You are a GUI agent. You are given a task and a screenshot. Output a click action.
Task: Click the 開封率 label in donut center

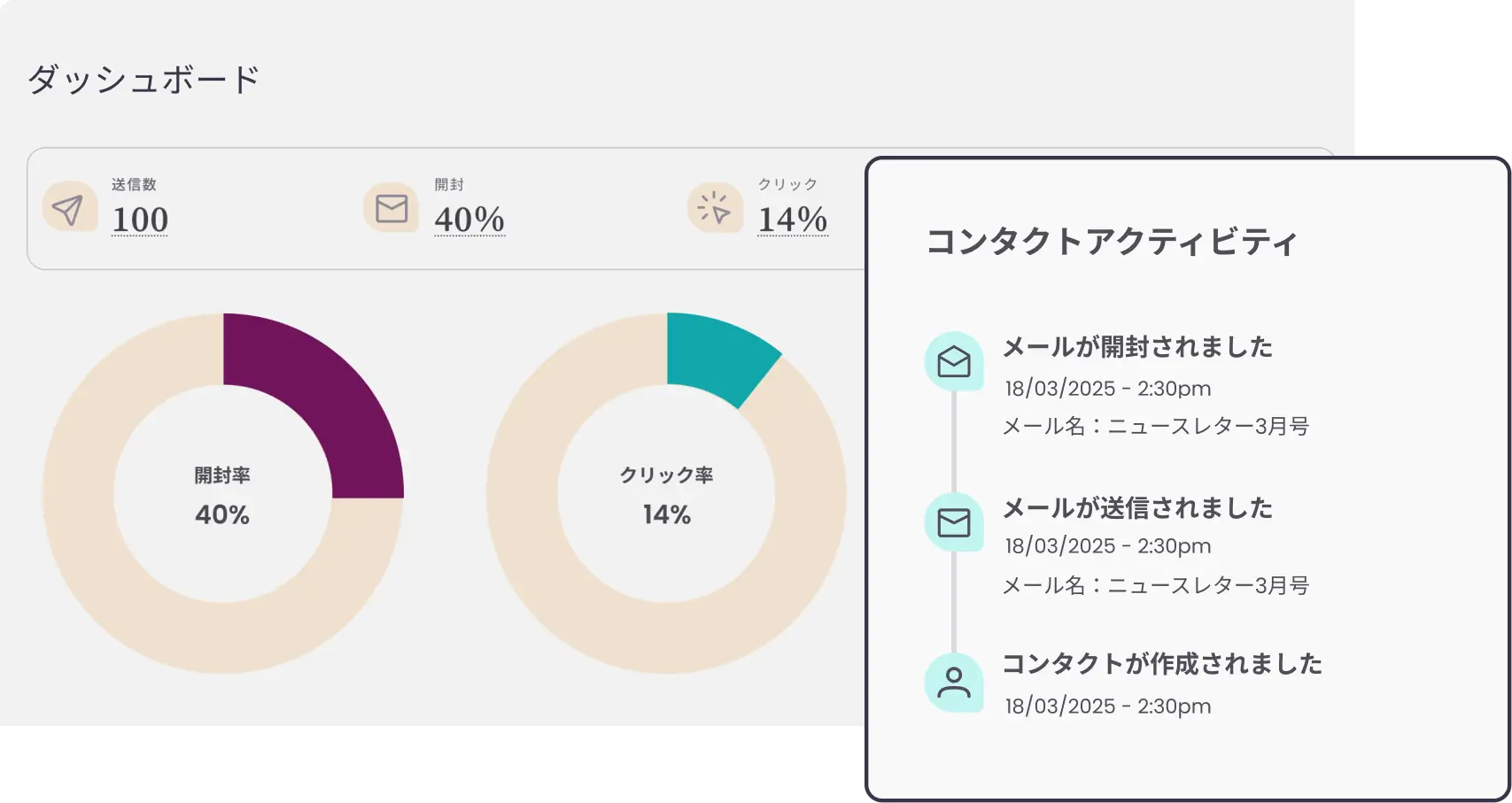tap(222, 475)
